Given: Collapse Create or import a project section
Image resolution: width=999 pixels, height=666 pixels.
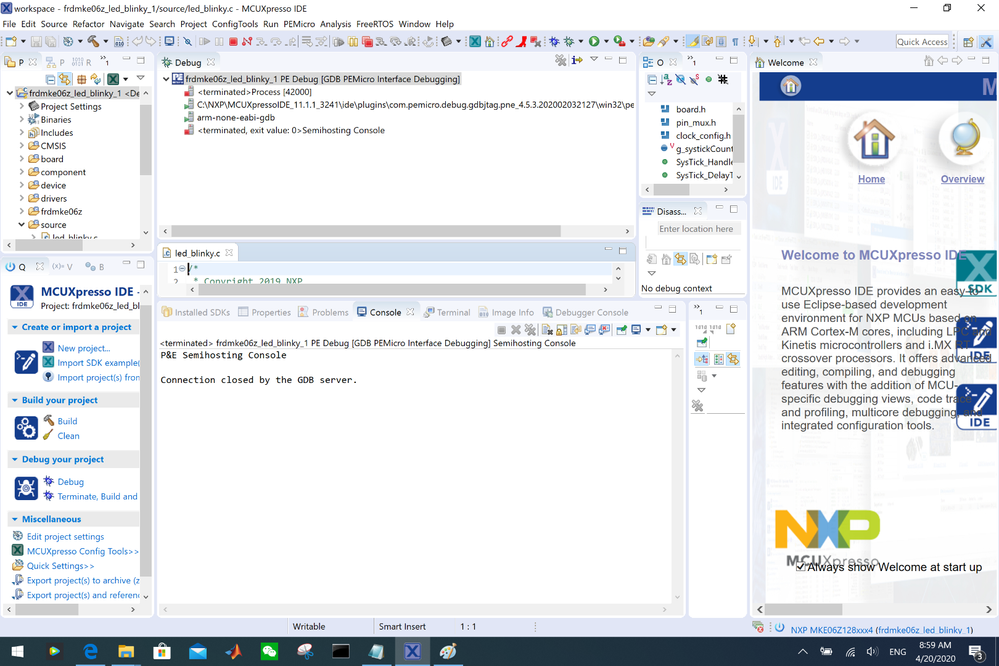Looking at the screenshot, I should click(15, 327).
